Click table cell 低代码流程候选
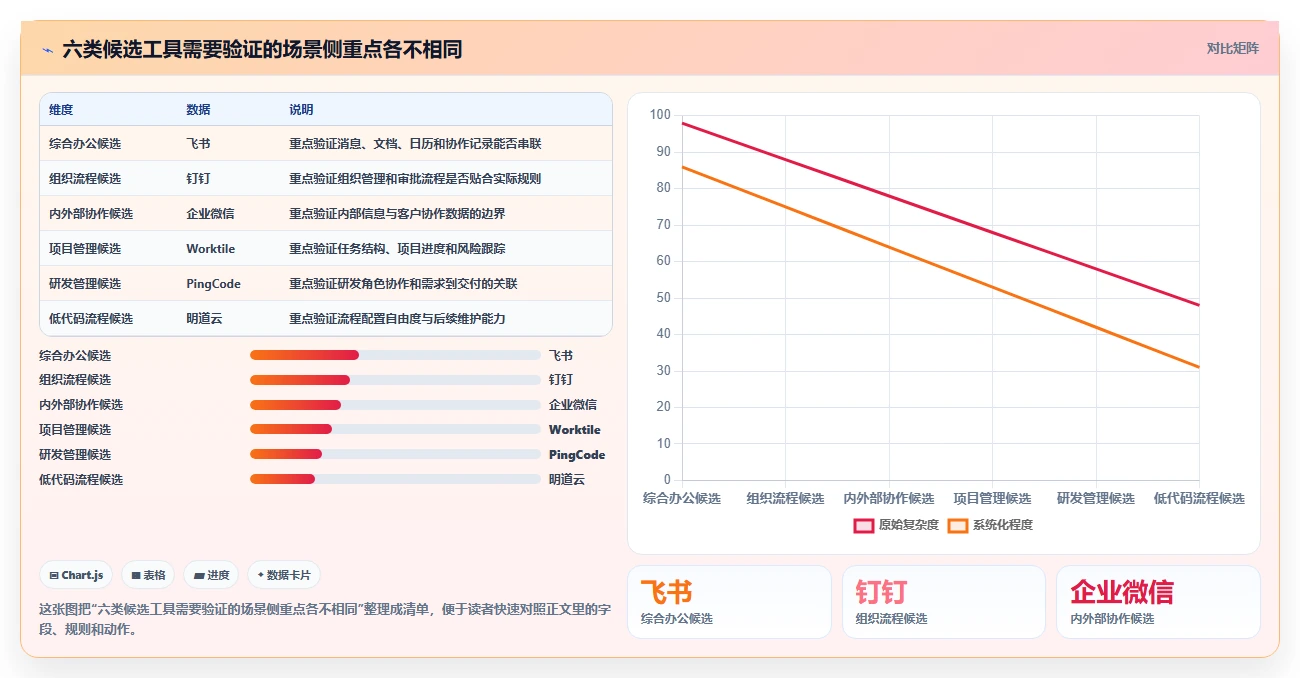Image resolution: width=1300 pixels, height=678 pixels. (x=91, y=319)
